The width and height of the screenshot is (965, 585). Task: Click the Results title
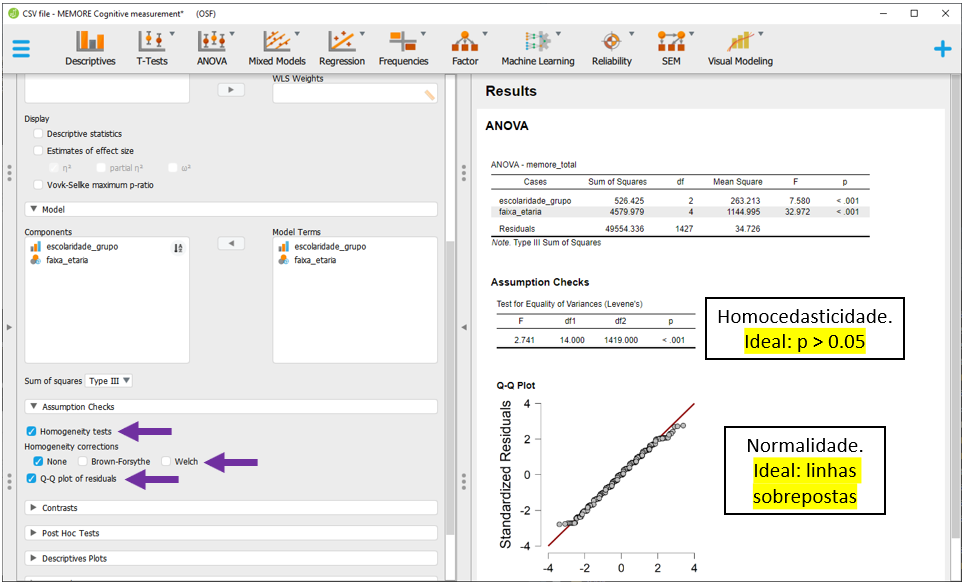coord(511,91)
